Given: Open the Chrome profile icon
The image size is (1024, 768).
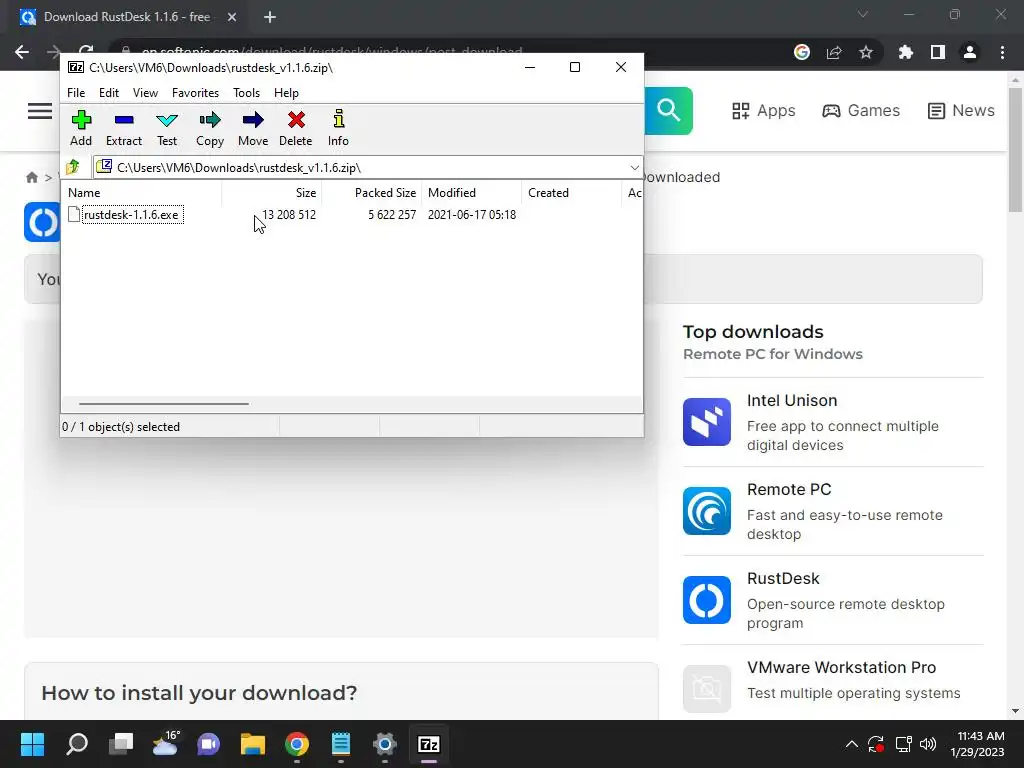Looking at the screenshot, I should (970, 52).
